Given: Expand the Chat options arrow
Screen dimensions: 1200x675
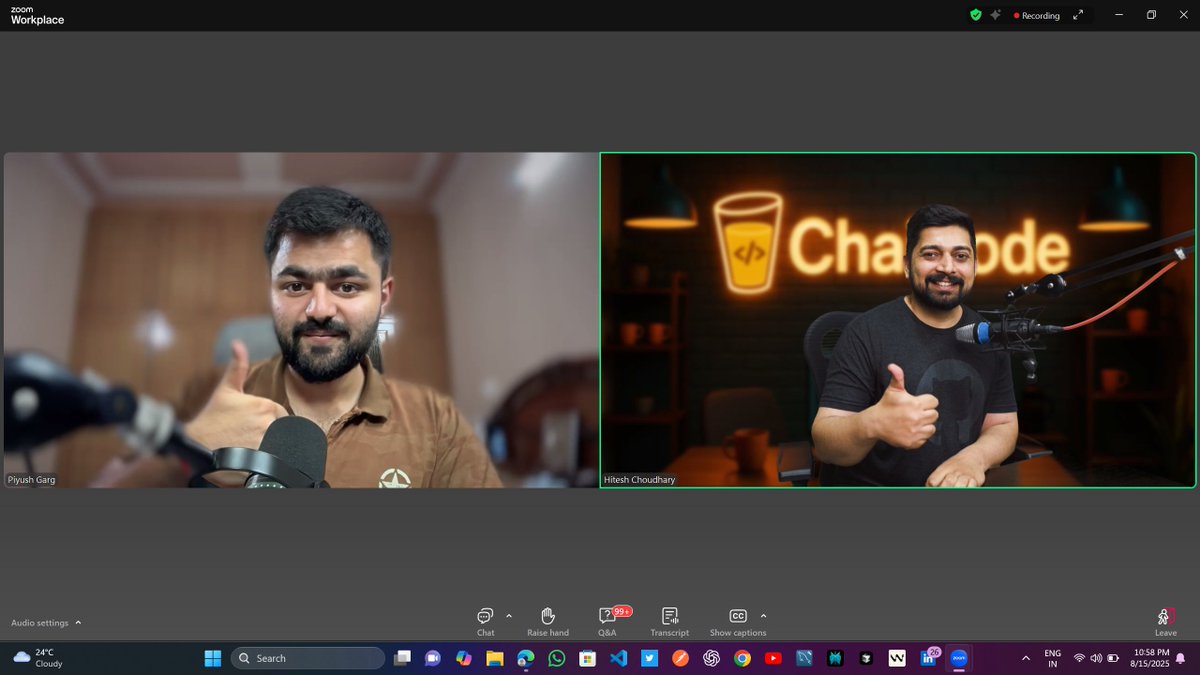Looking at the screenshot, I should (x=509, y=616).
